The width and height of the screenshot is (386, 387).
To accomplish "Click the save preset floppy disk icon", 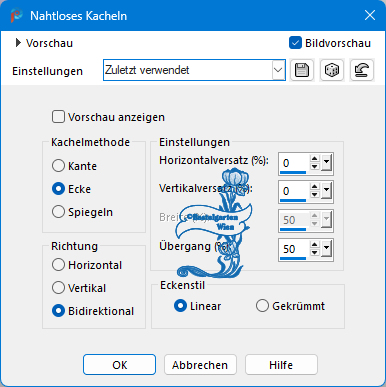I will pos(302,70).
